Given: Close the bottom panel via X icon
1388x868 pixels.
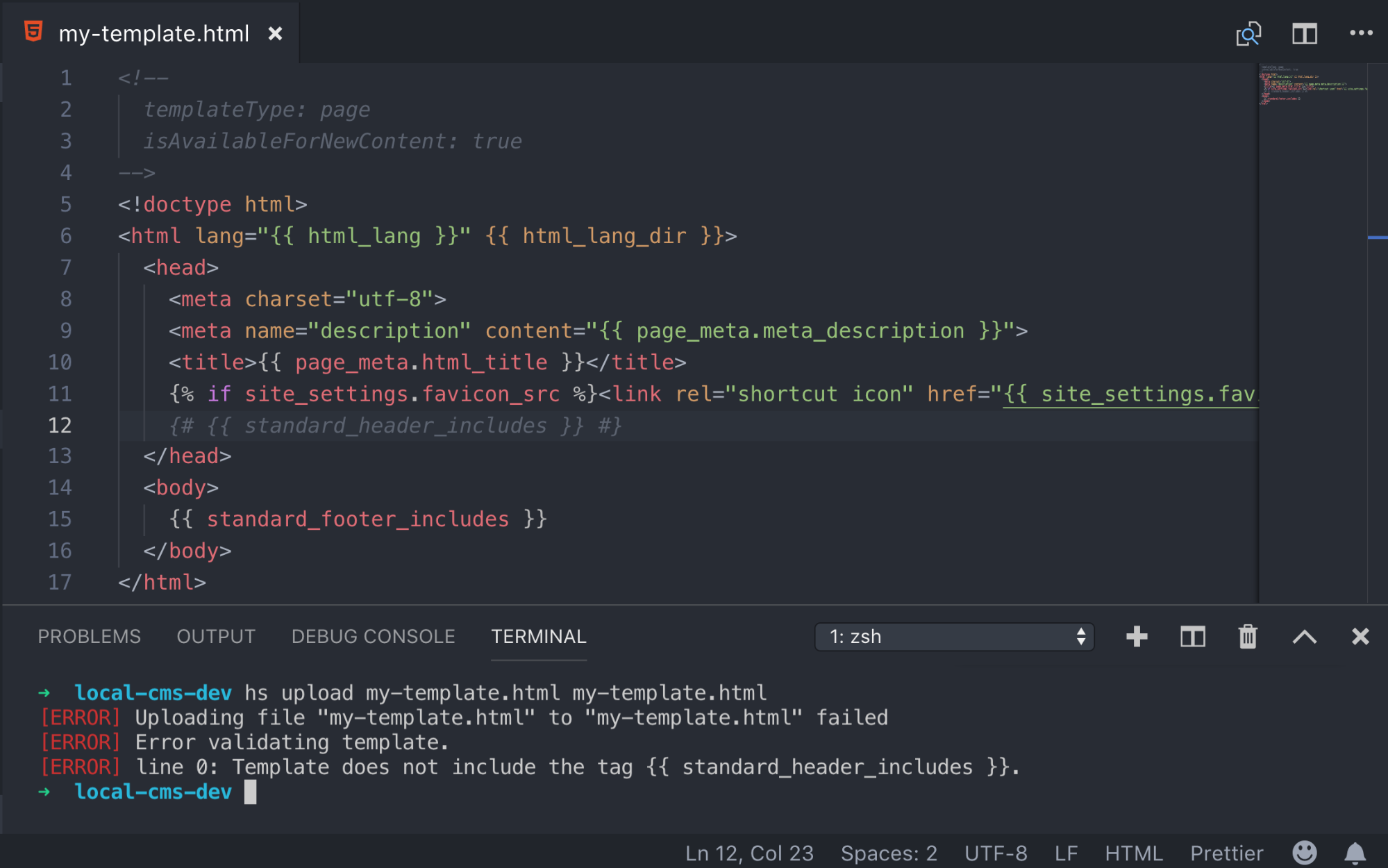Looking at the screenshot, I should [1360, 636].
